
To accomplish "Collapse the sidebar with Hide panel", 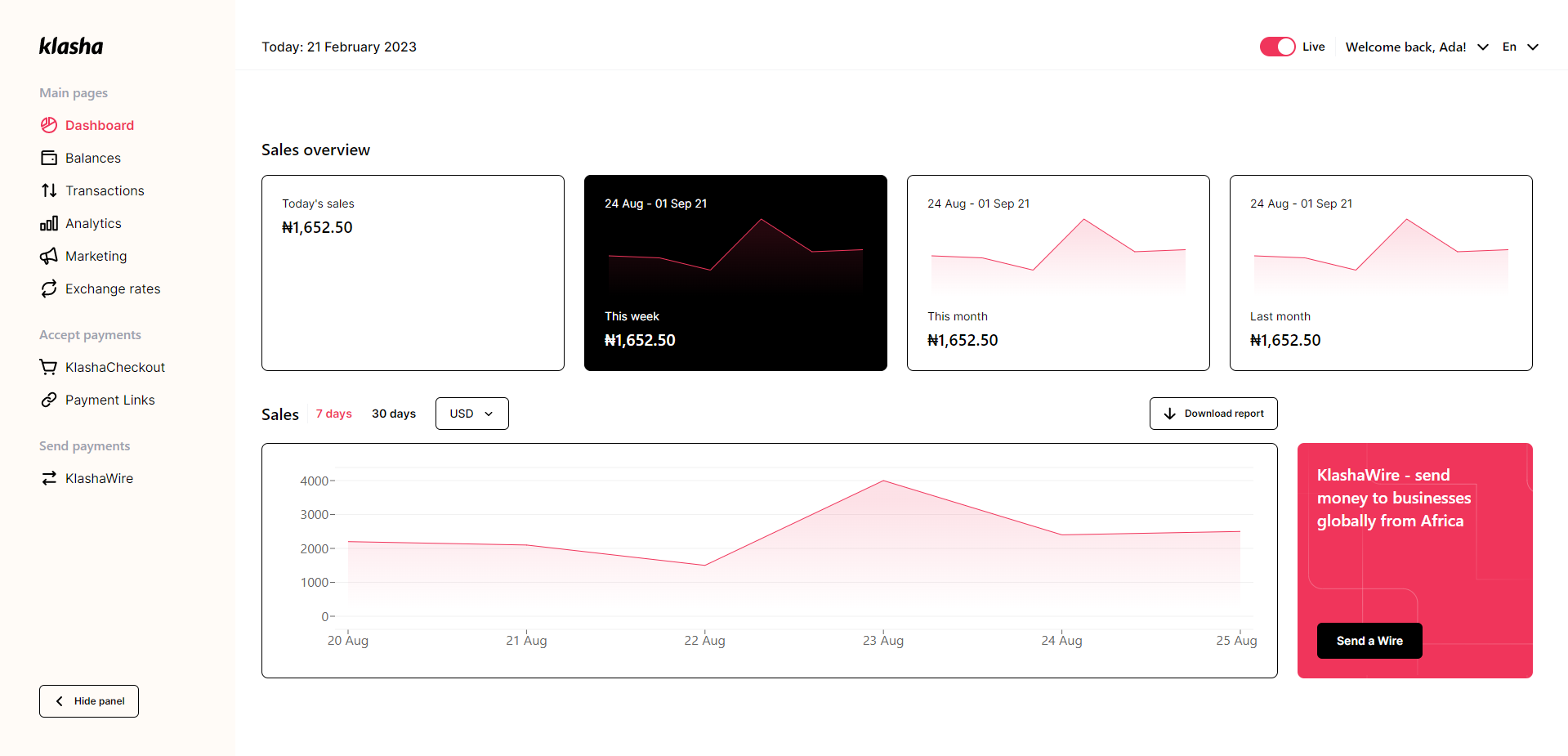I will click(88, 700).
